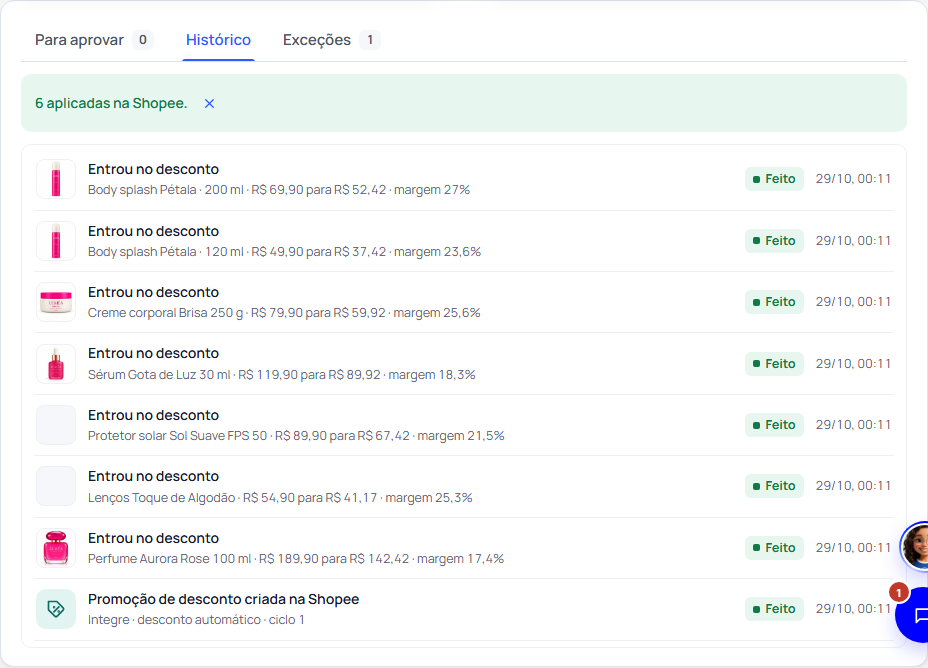The width and height of the screenshot is (928, 668).
Task: Click the Feito badge for Perfume Aurora Rose
Action: [x=774, y=548]
